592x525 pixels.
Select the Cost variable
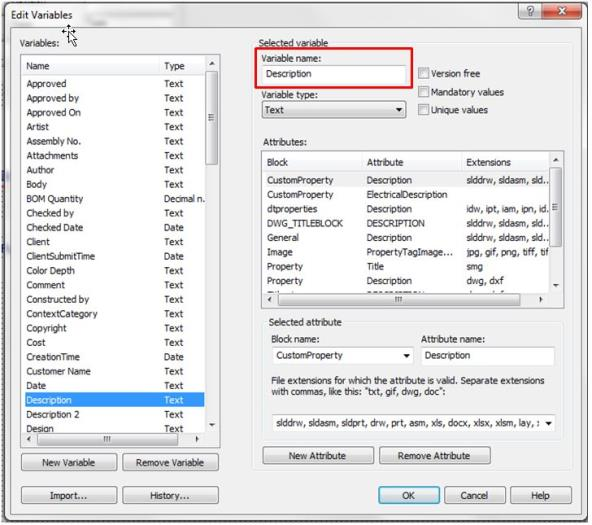tap(114, 342)
